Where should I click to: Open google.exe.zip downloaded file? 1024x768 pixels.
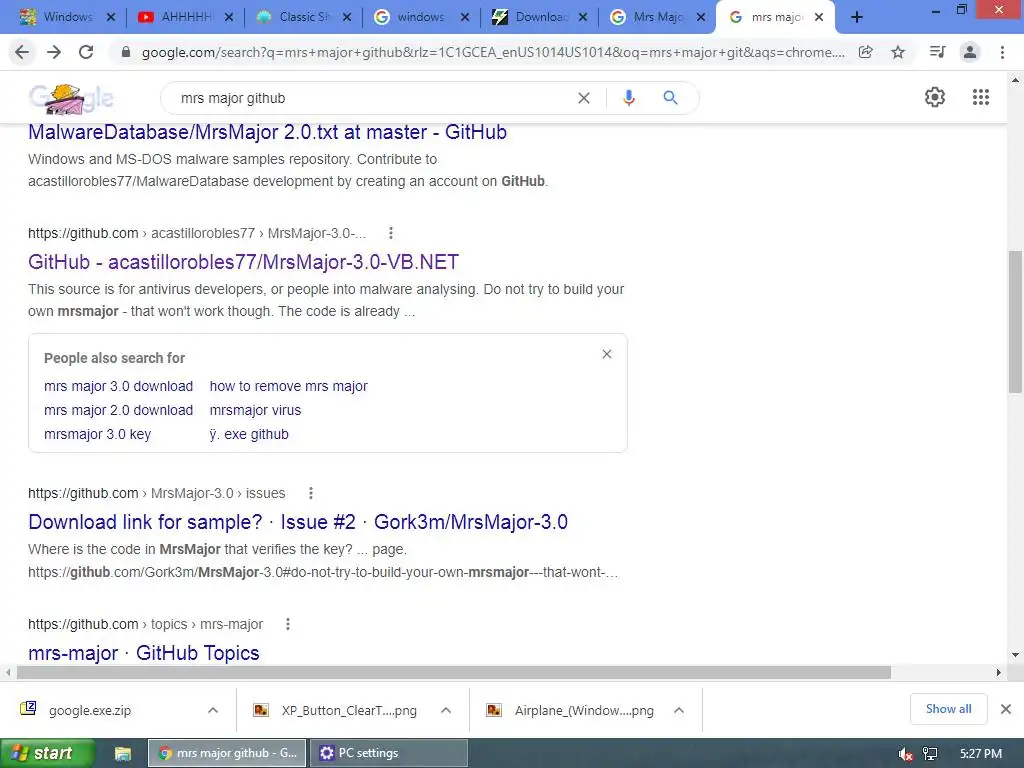(x=90, y=711)
